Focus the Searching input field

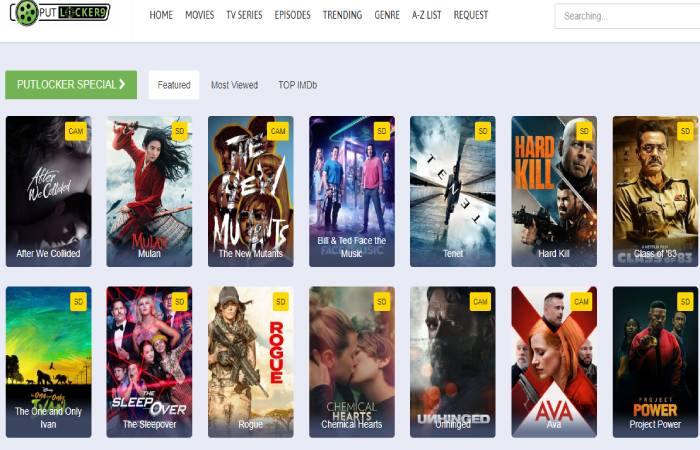coord(627,16)
